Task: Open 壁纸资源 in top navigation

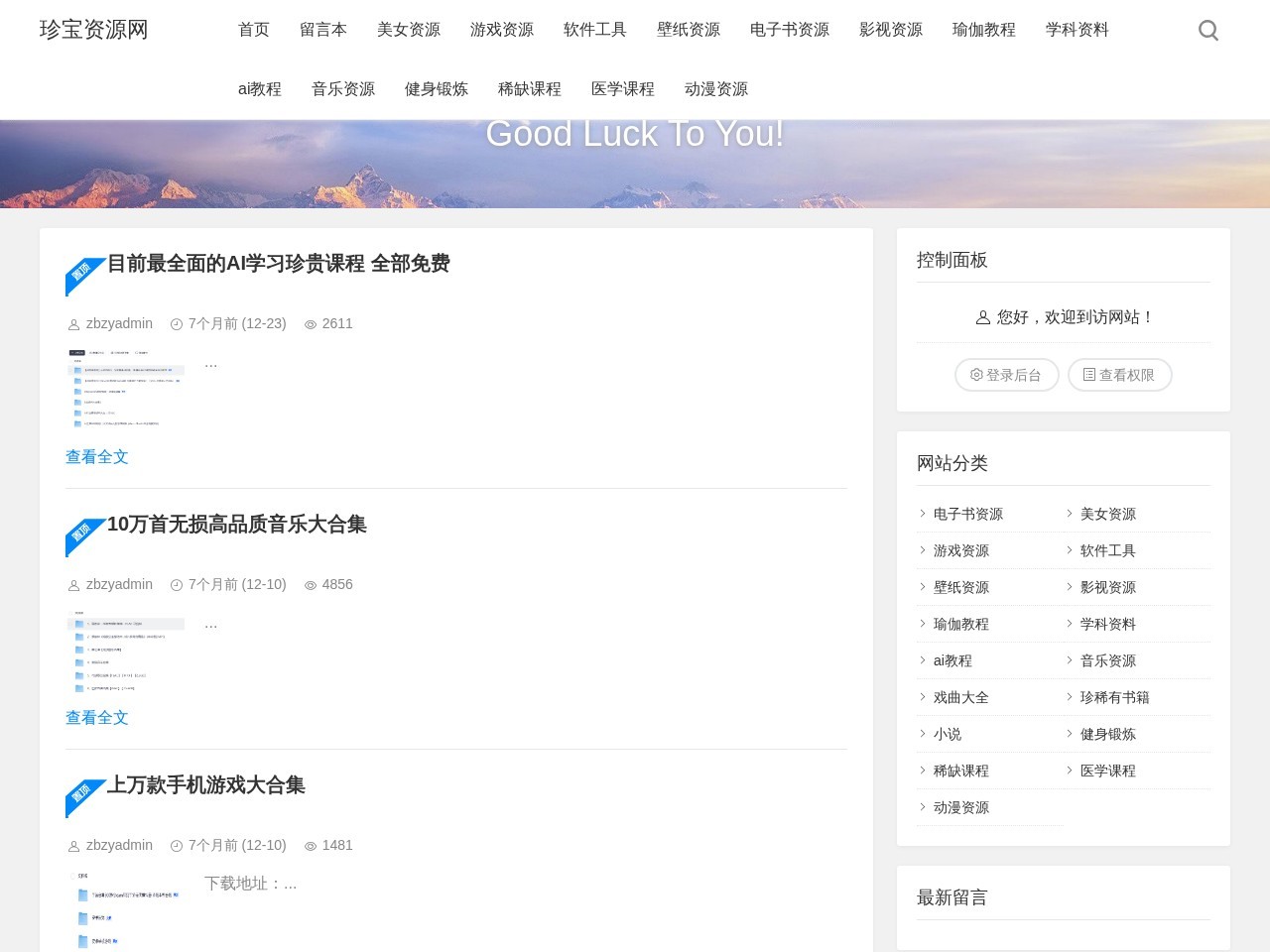Action: click(689, 30)
